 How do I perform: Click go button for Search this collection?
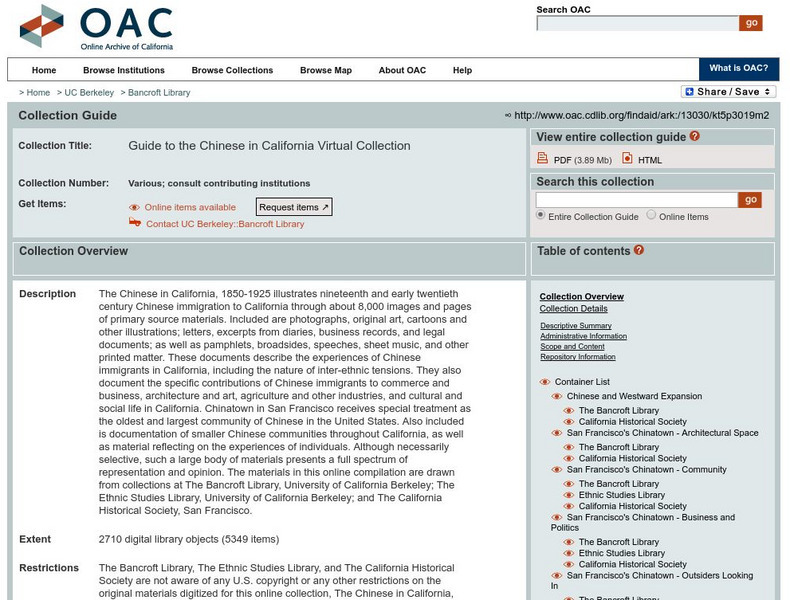click(750, 200)
